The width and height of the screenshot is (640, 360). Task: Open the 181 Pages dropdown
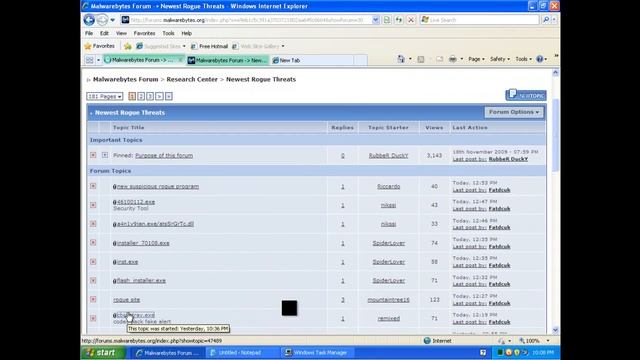(x=104, y=96)
